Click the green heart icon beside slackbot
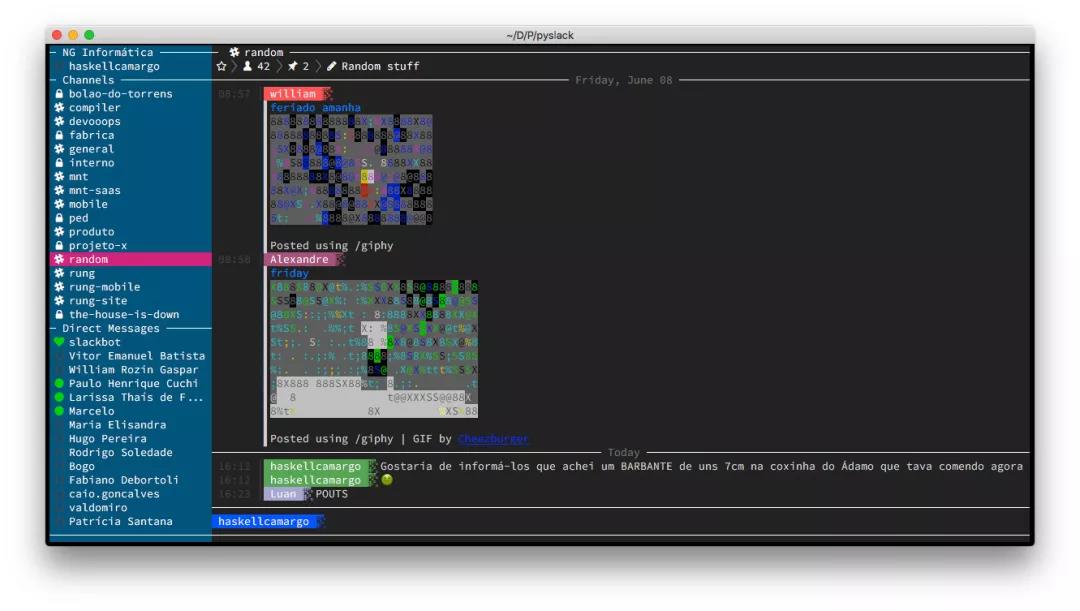This screenshot has height=611, width=1080. coord(59,342)
